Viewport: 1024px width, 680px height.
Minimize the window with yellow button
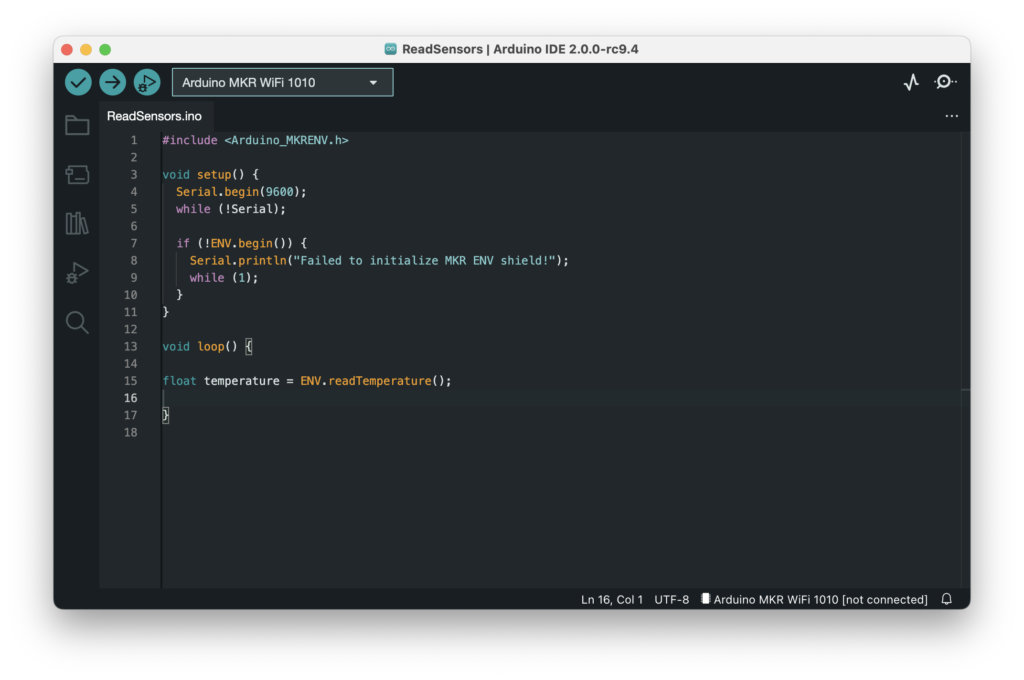coord(86,49)
